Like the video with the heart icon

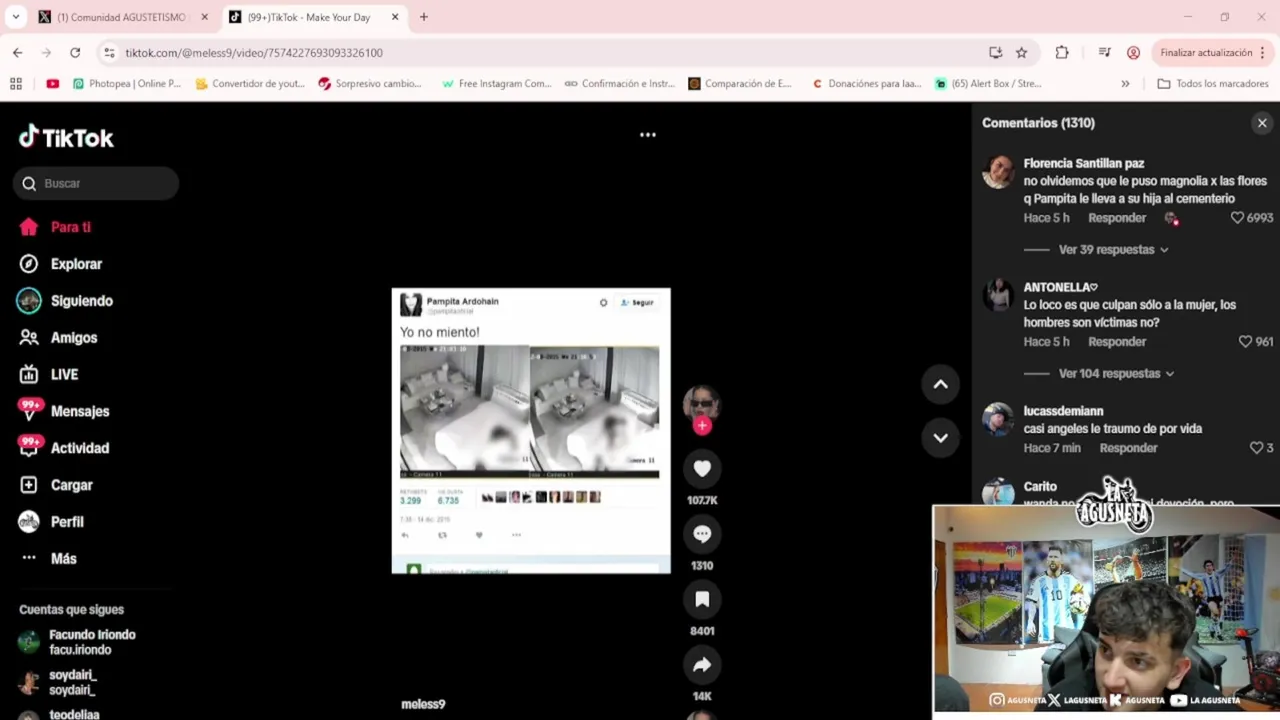[702, 468]
